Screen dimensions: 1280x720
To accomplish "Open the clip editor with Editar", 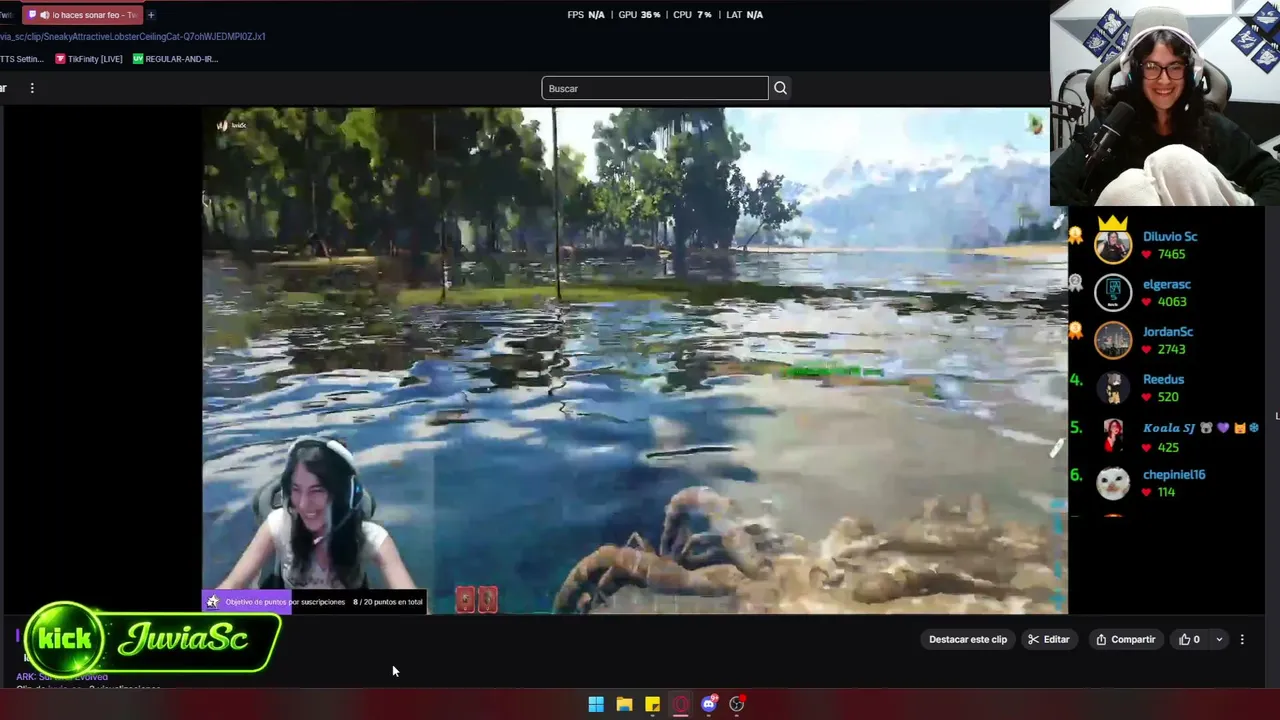I will click(x=1049, y=640).
